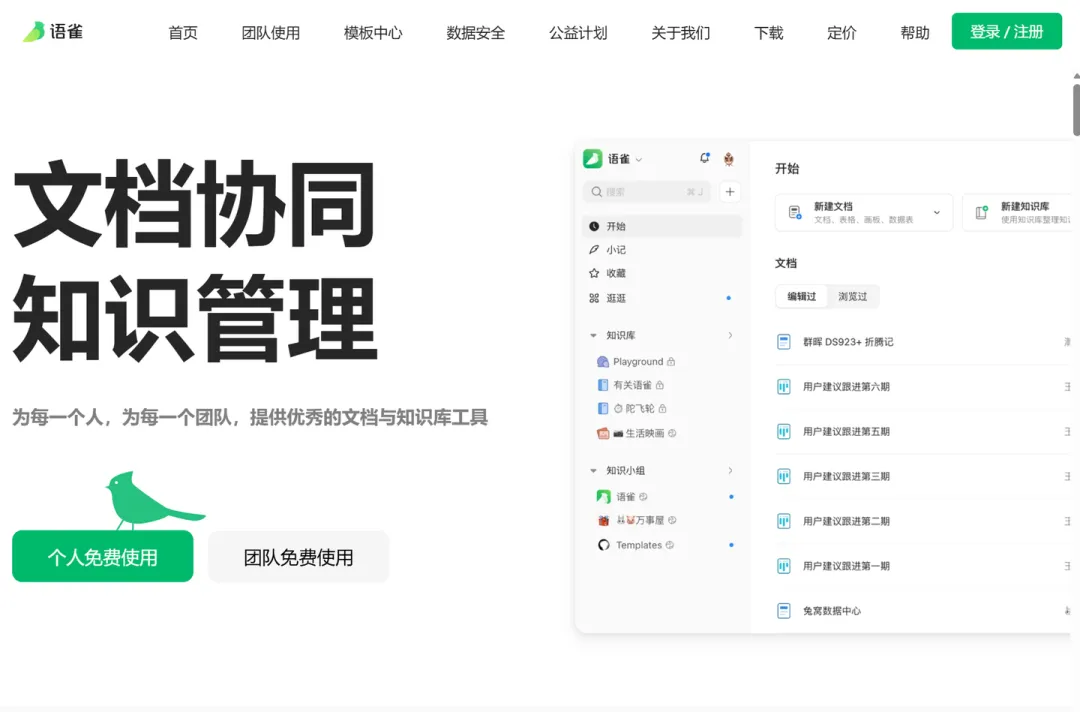
Task: Click the 新建知识库 card title
Action: tap(1025, 207)
